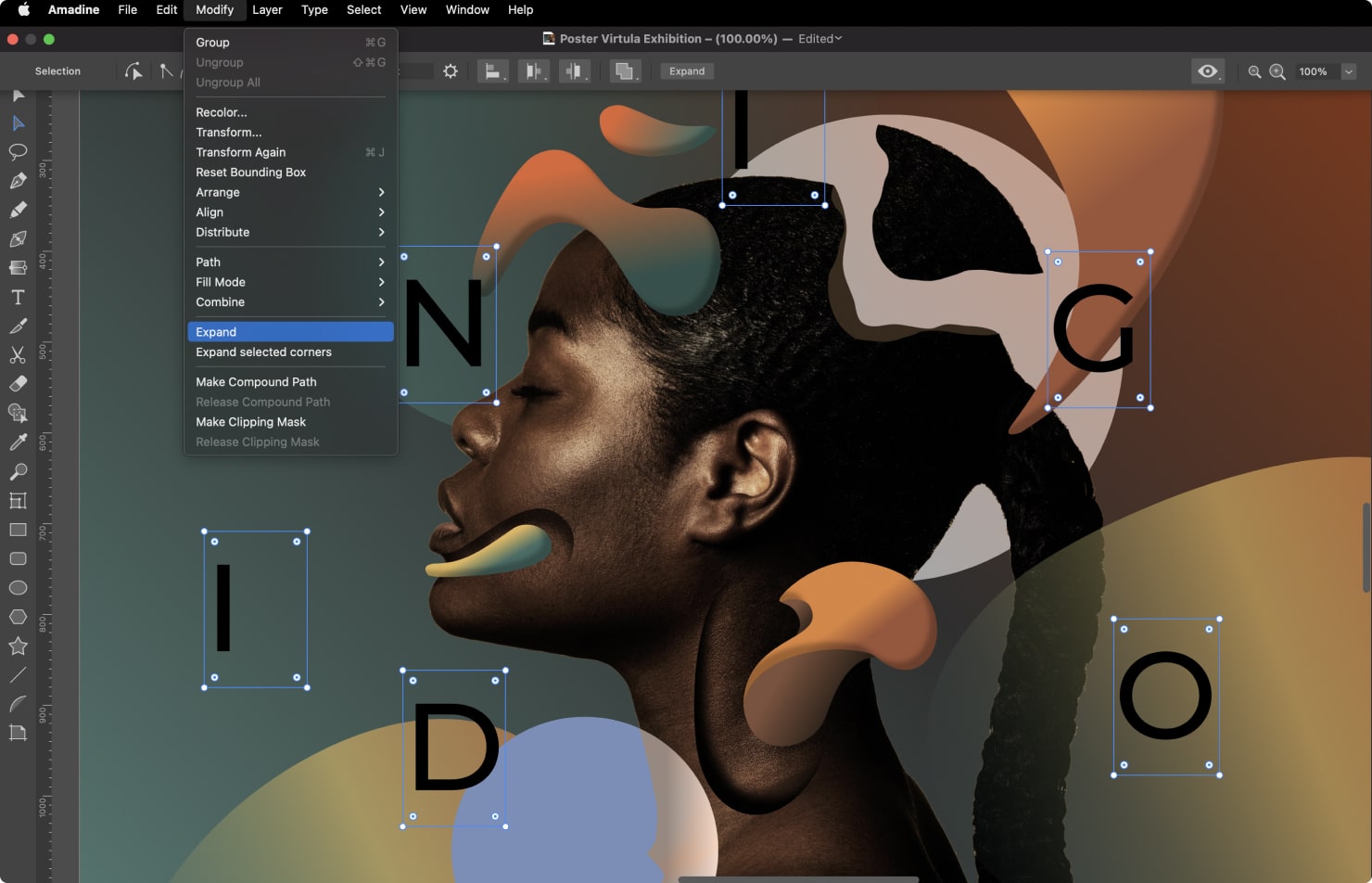The height and width of the screenshot is (883, 1372).
Task: Choose the Lasso selection tool
Action: coord(18,152)
